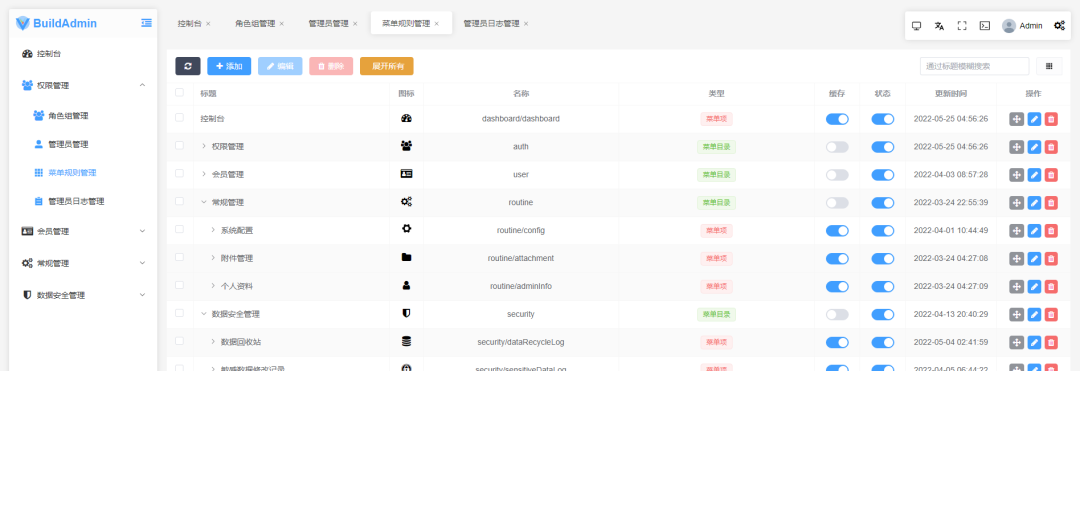
Task: Collapse the 数据安全管理 table row
Action: [204, 314]
